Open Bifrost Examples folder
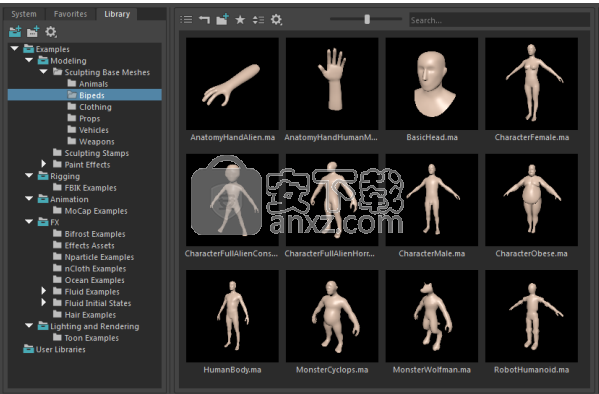The height and width of the screenshot is (394, 599). 89,234
